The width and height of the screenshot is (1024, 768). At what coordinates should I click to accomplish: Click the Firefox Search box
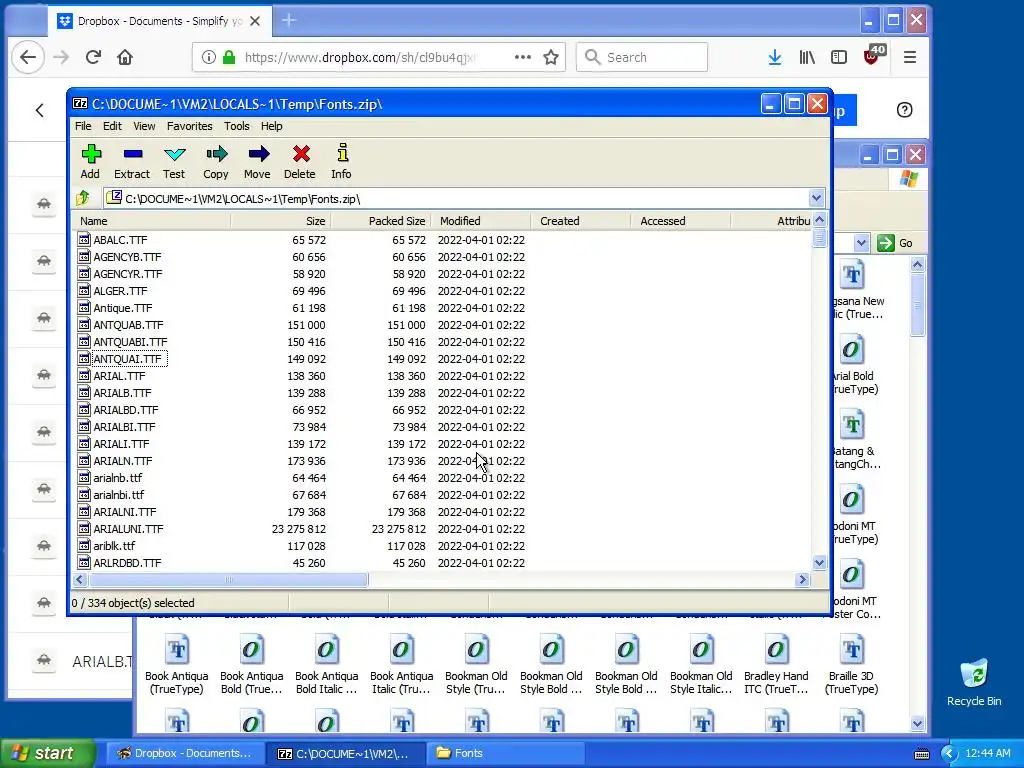[x=642, y=57]
